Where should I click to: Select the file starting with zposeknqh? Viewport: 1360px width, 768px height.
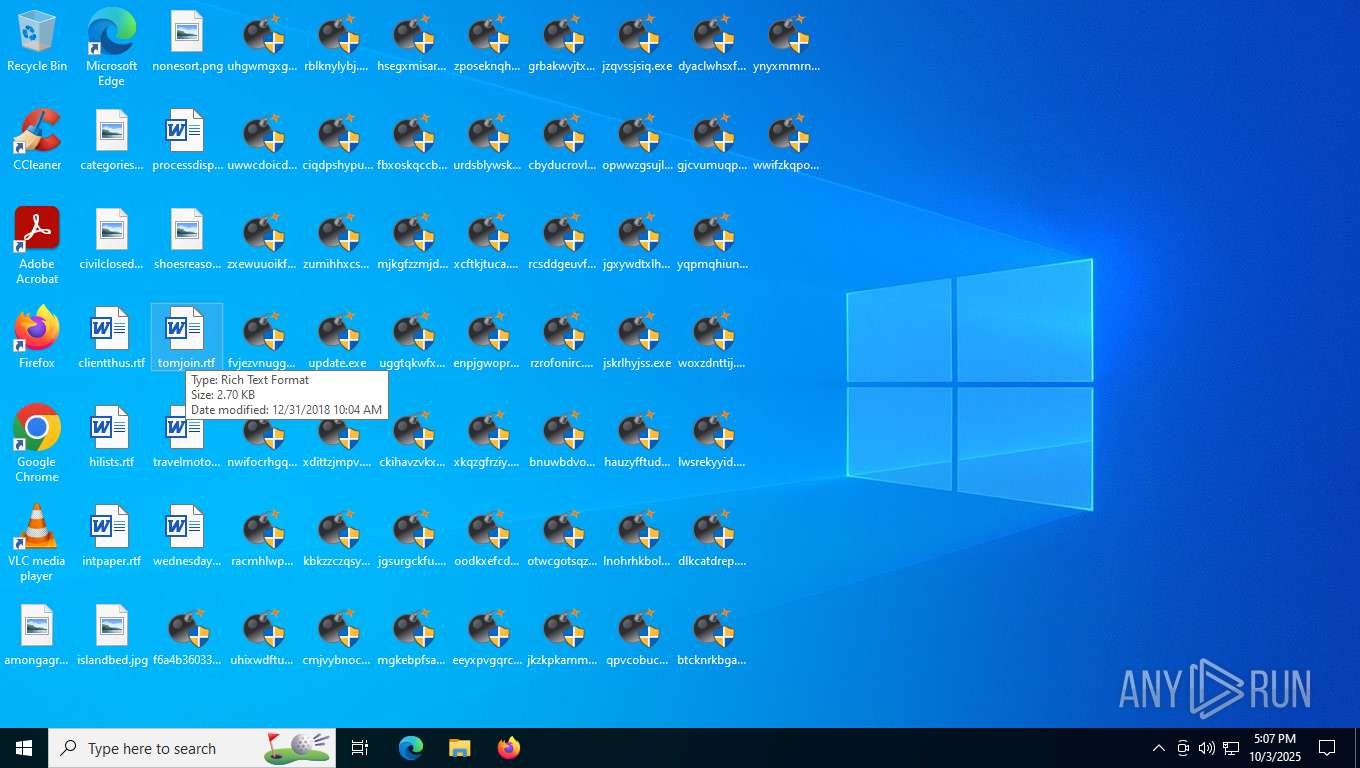pyautogui.click(x=487, y=42)
